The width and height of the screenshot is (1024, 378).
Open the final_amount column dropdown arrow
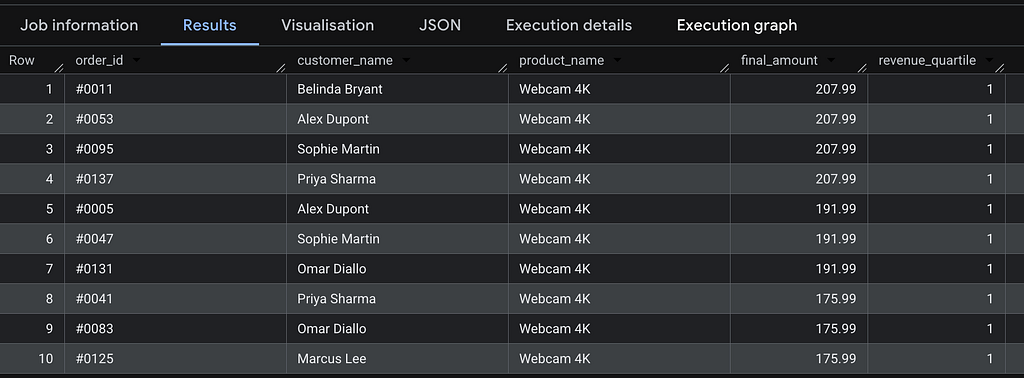coord(831,61)
